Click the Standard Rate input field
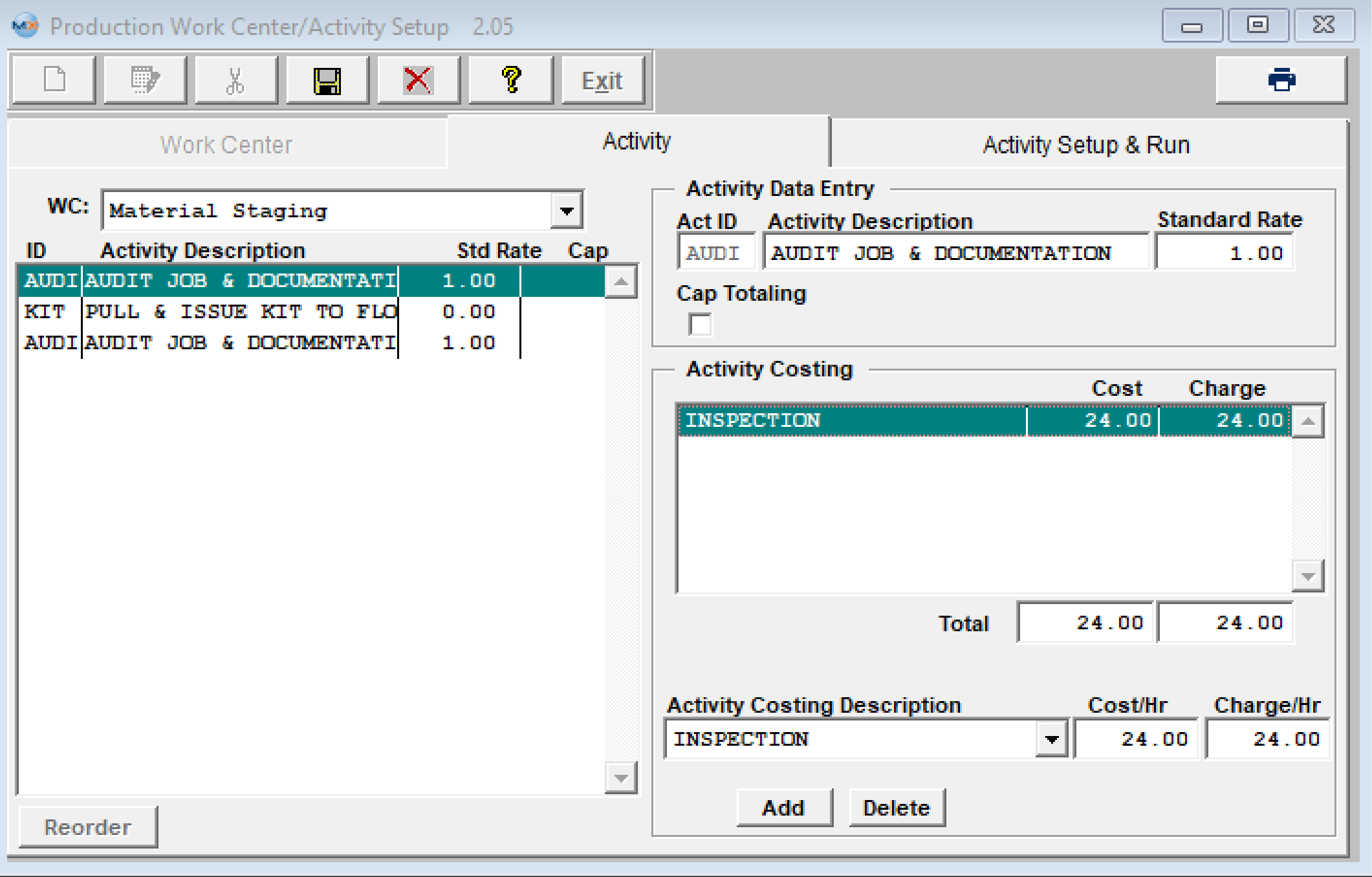The height and width of the screenshot is (877, 1372). (x=1224, y=253)
